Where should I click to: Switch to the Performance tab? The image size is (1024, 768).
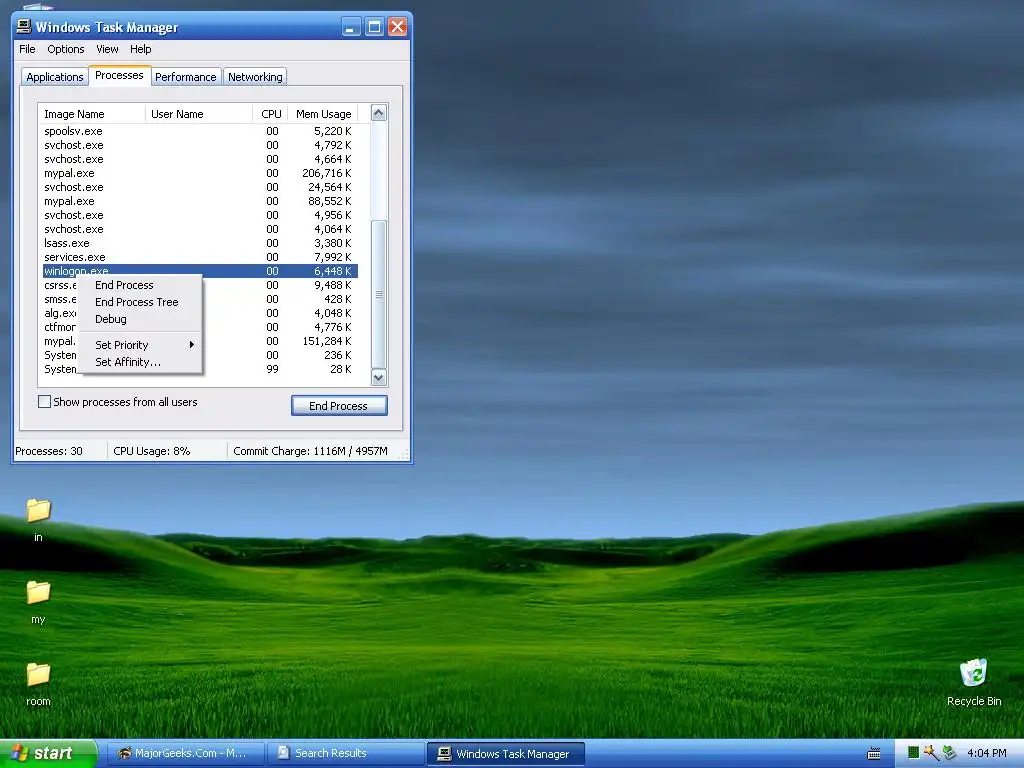coord(185,77)
